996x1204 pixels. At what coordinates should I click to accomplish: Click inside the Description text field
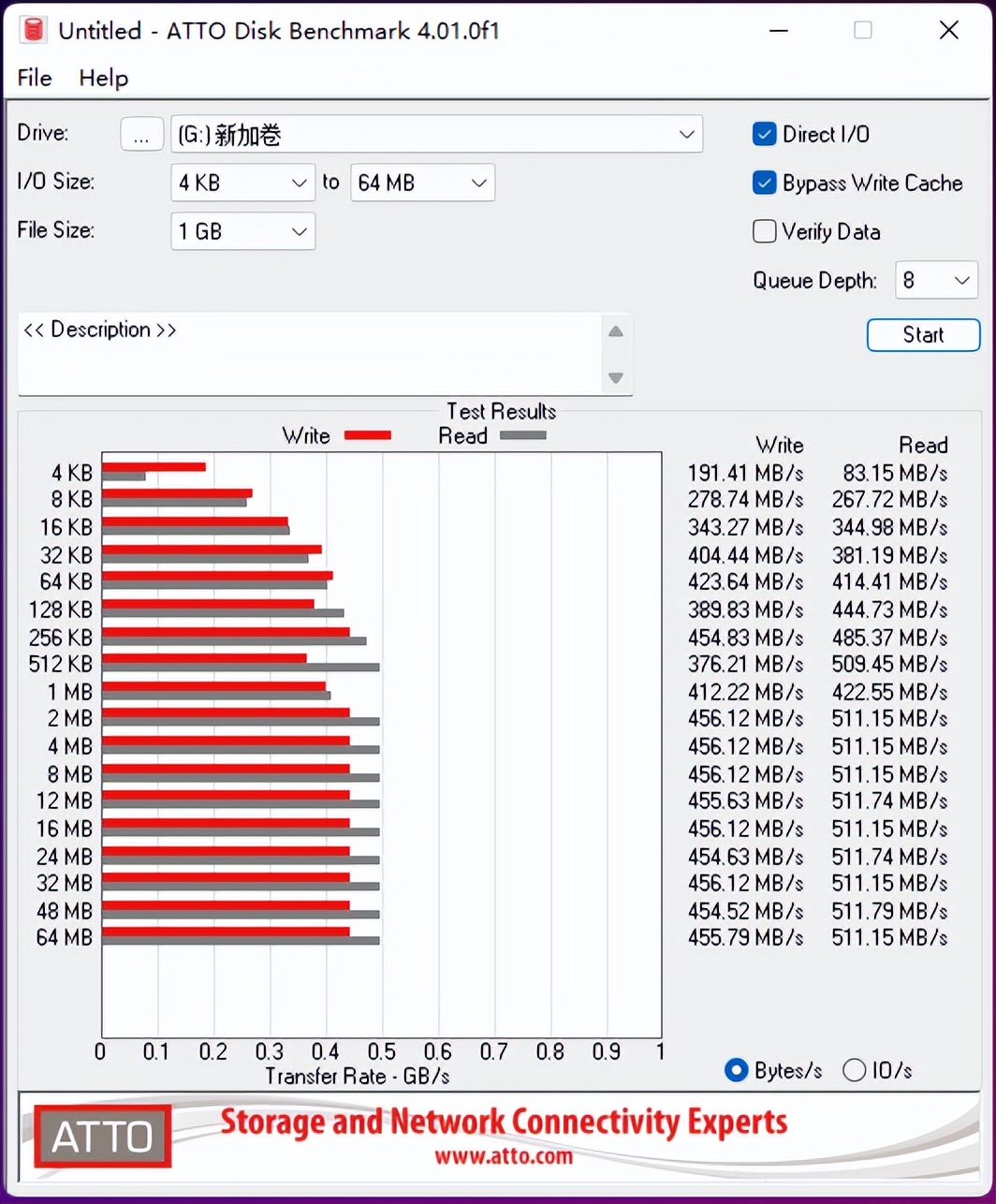click(x=309, y=354)
